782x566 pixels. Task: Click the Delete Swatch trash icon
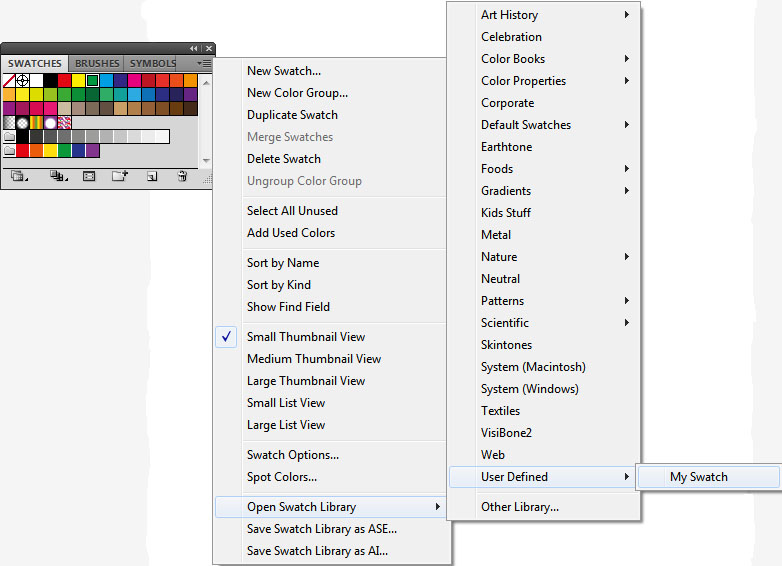coord(182,176)
